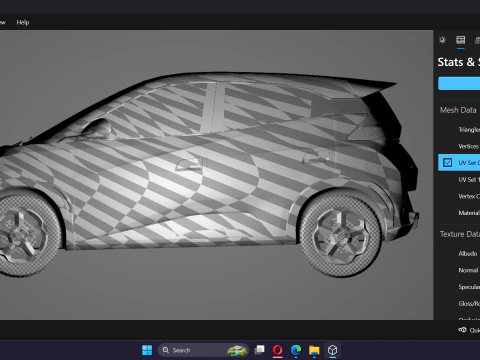Open the Help menu
The image size is (480, 360).
(23, 22)
